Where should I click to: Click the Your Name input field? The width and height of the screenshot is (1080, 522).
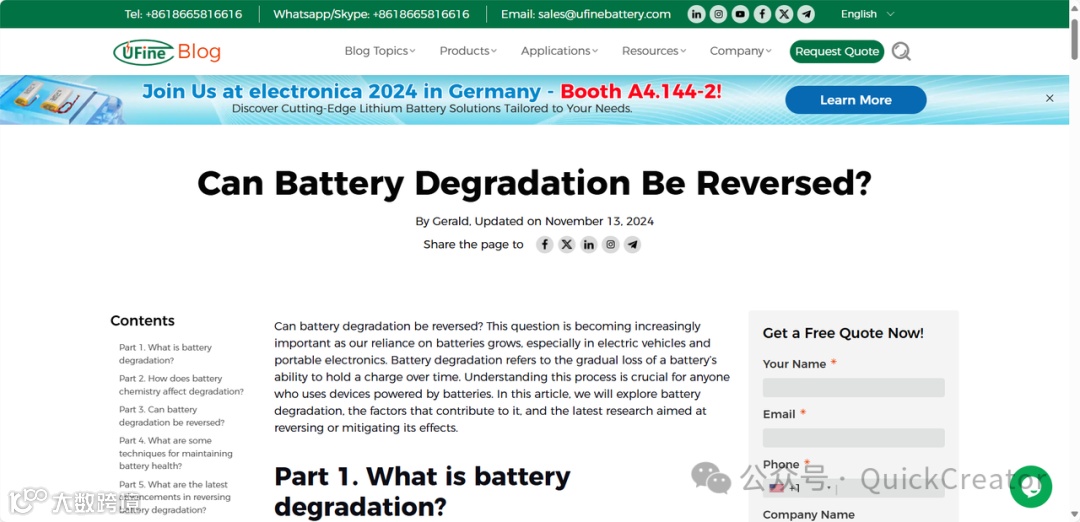(853, 388)
